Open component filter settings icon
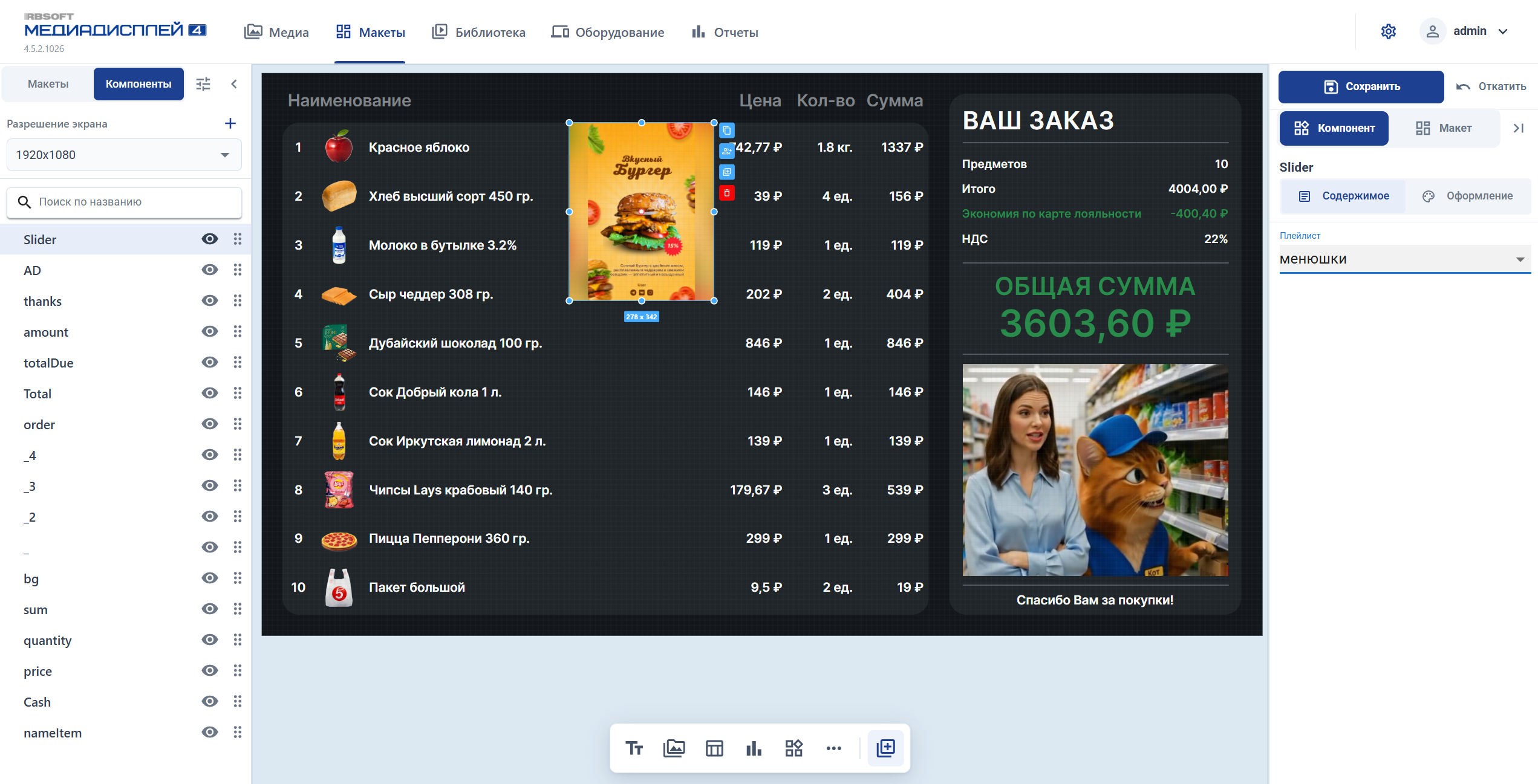The height and width of the screenshot is (784, 1538). point(203,84)
